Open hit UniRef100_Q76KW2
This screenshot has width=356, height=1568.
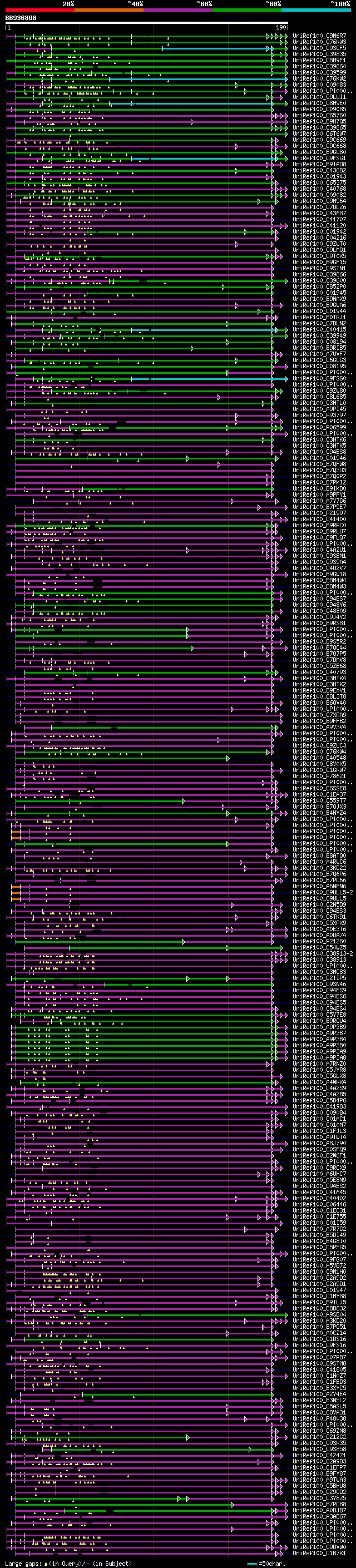click(x=319, y=78)
